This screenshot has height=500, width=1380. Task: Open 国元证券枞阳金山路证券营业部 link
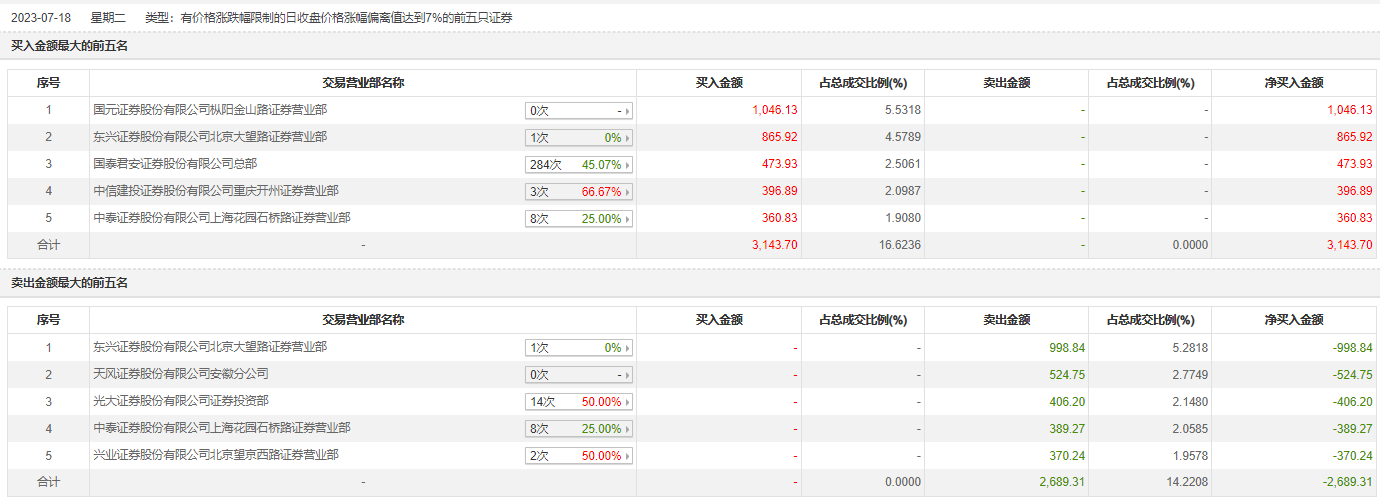click(210, 110)
